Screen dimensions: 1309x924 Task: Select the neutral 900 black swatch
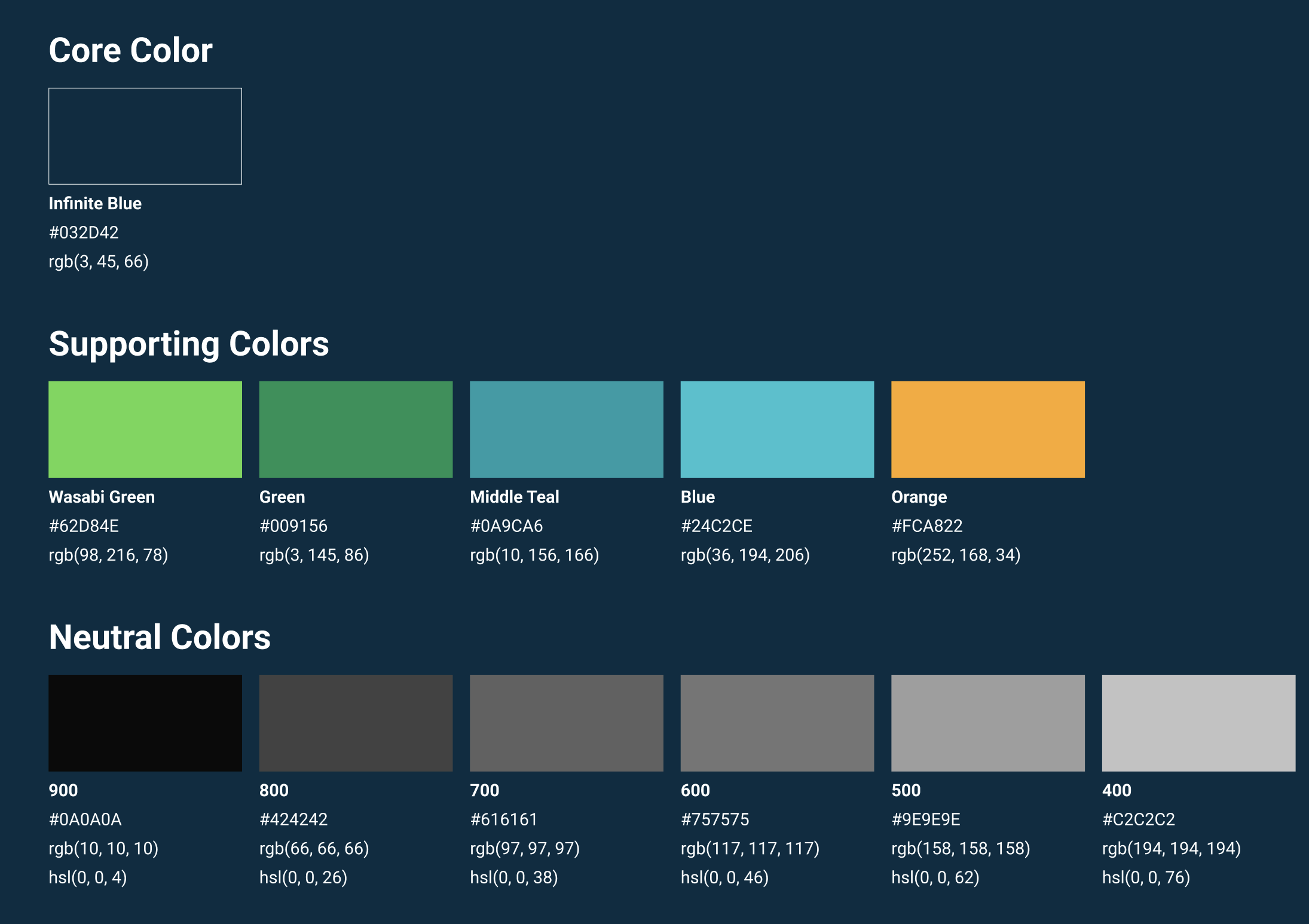coord(145,723)
